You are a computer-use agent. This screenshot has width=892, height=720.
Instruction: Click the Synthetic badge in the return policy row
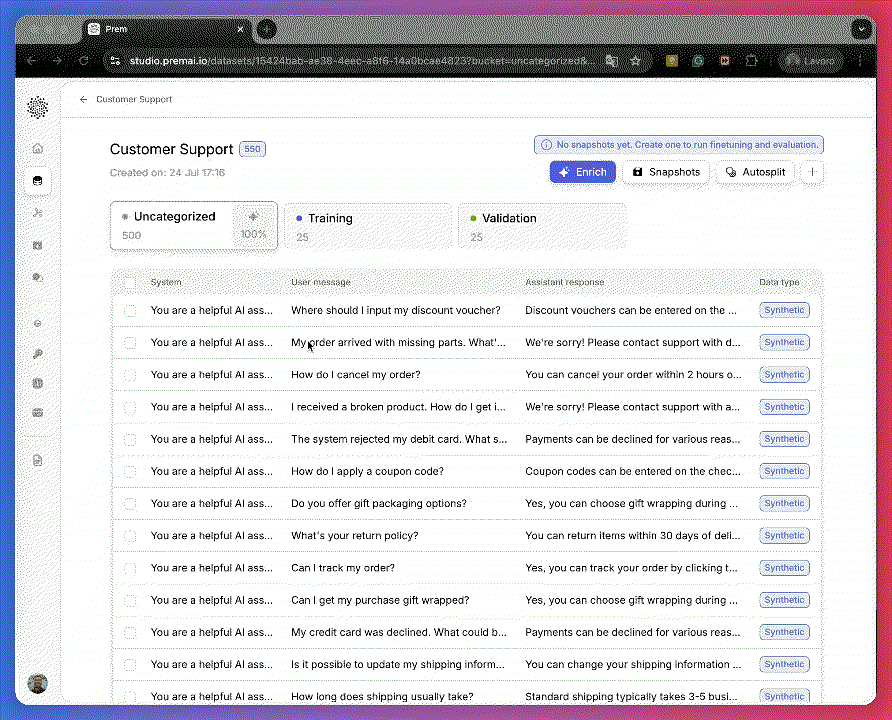[784, 536]
